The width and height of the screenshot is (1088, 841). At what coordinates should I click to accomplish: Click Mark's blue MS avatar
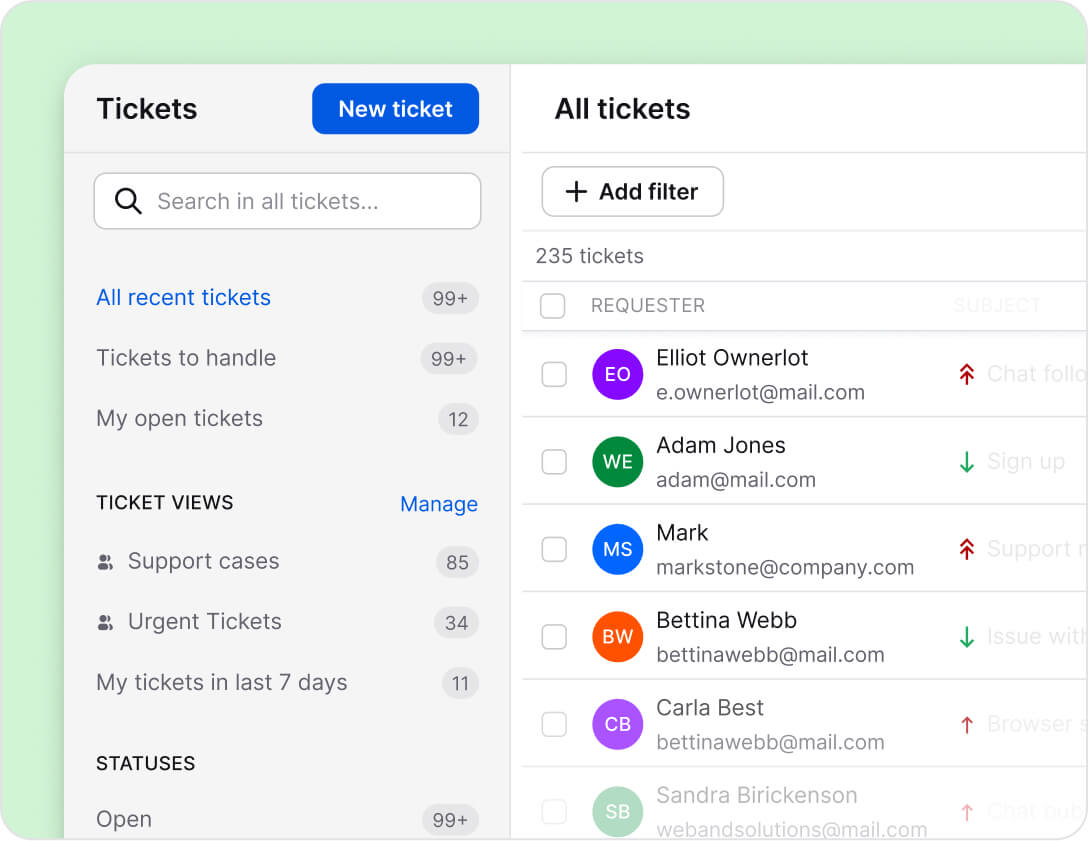617,549
